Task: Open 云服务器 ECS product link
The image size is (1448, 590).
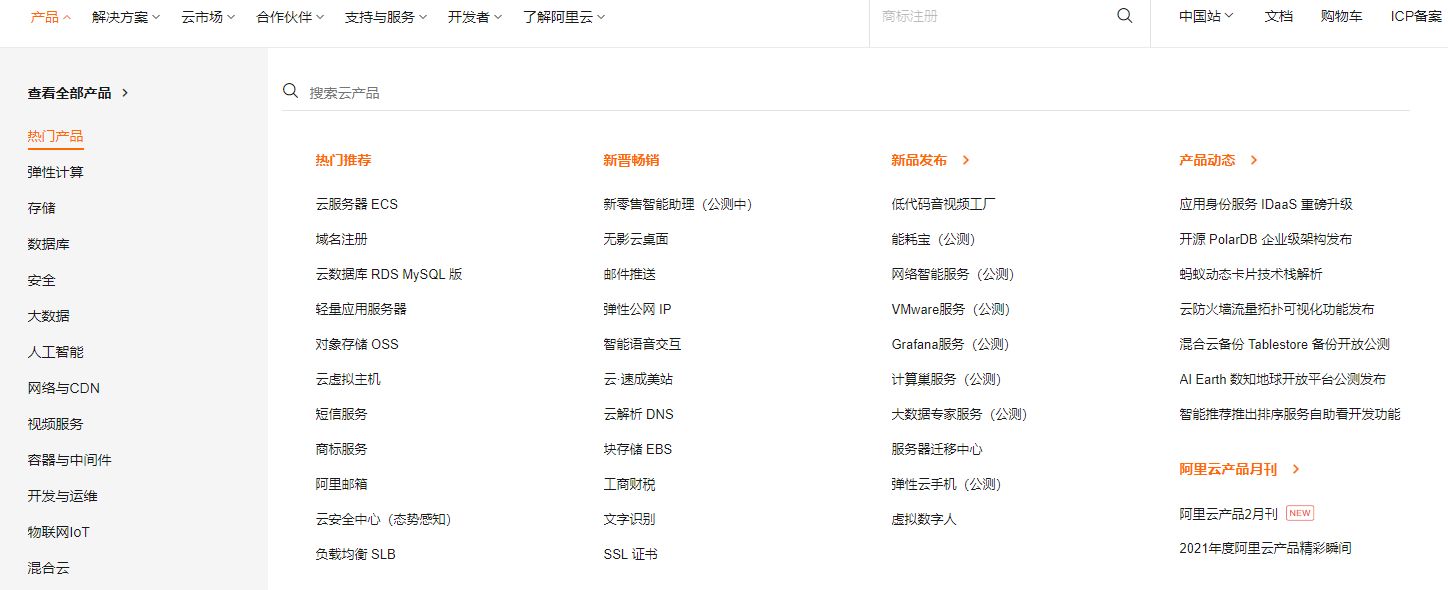Action: point(357,204)
